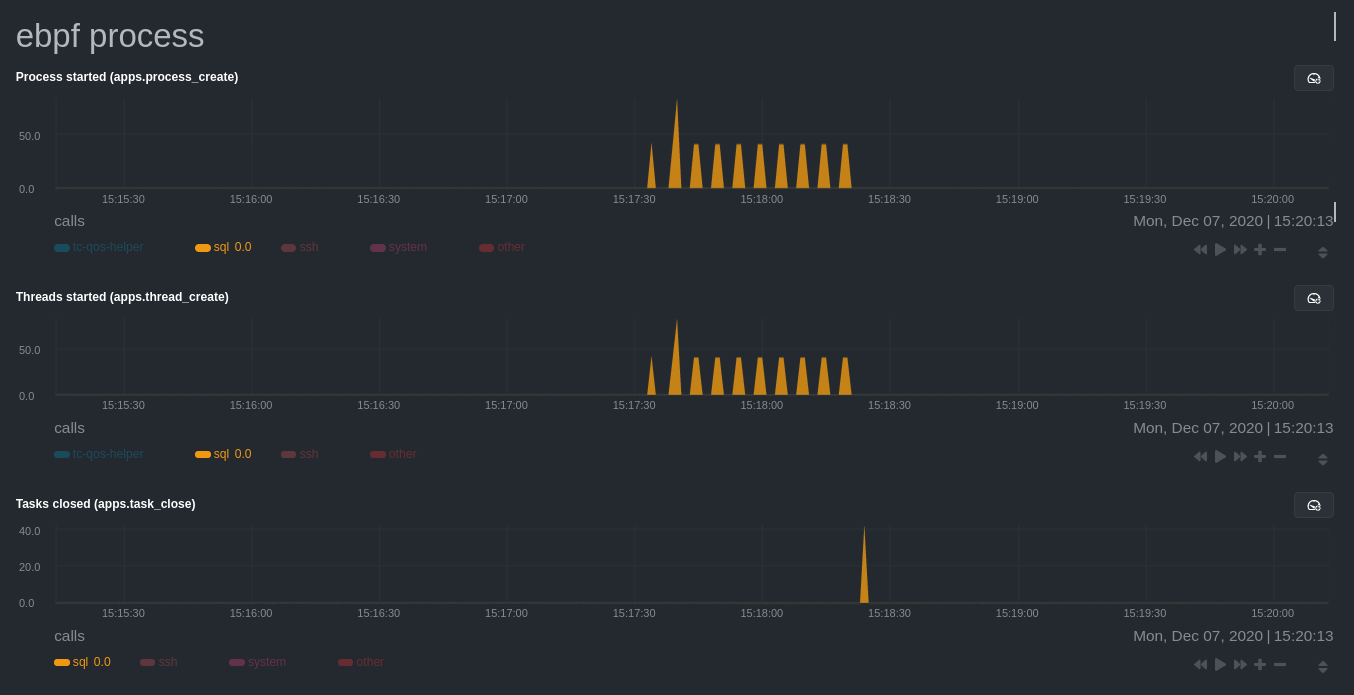Play the Threads started chart

click(1220, 456)
